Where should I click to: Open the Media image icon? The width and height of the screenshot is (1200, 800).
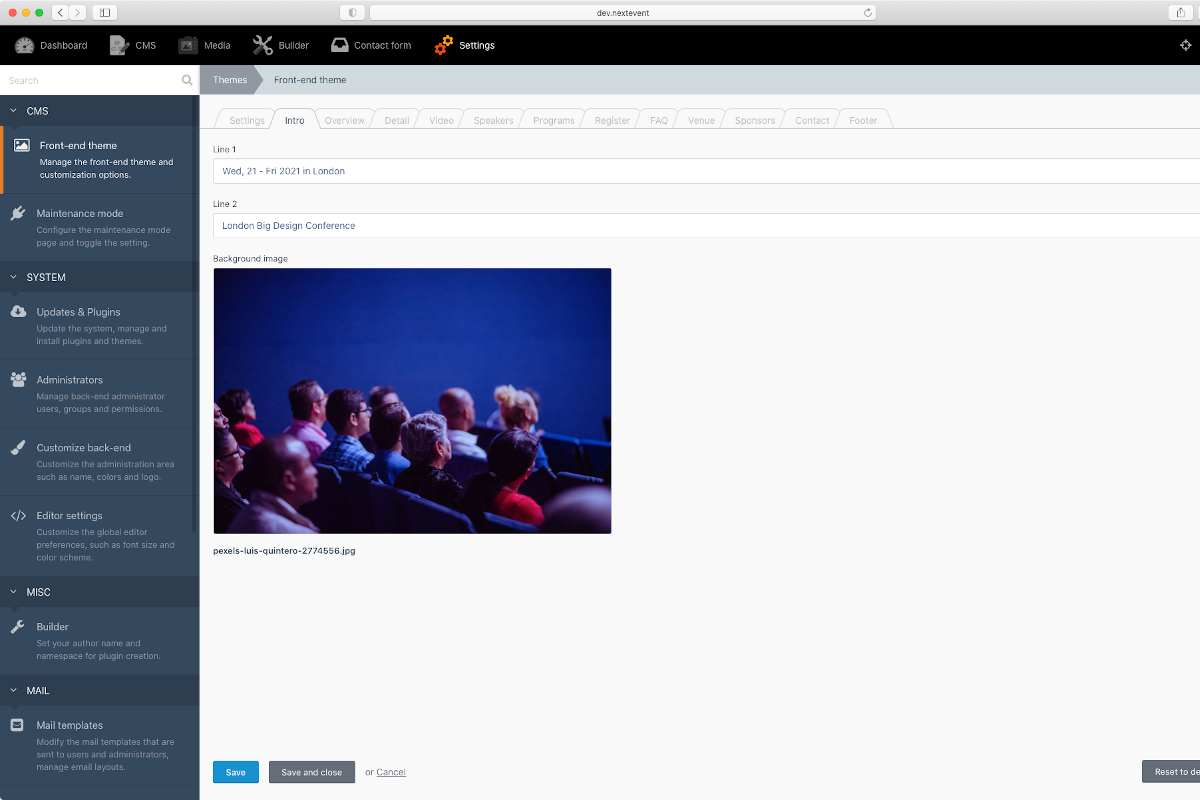pos(188,45)
